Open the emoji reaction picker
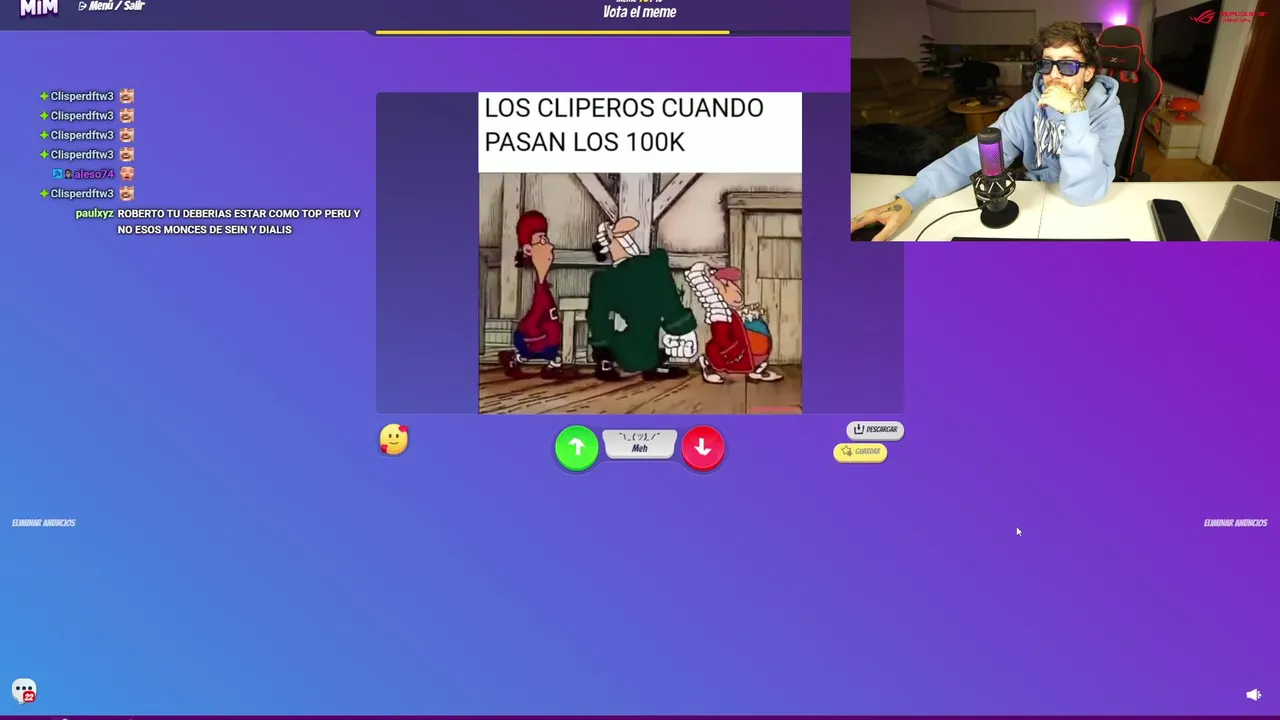The height and width of the screenshot is (720, 1280). click(x=394, y=439)
